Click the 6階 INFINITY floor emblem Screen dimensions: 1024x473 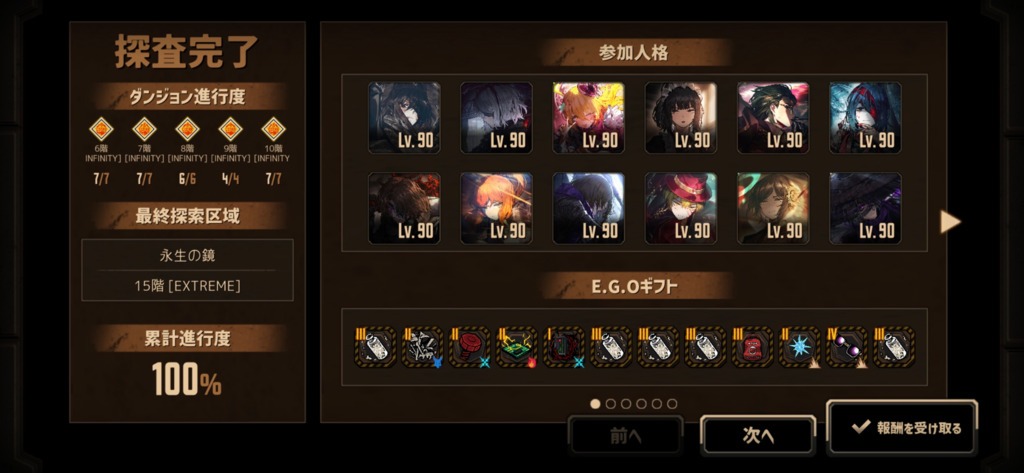click(101, 129)
